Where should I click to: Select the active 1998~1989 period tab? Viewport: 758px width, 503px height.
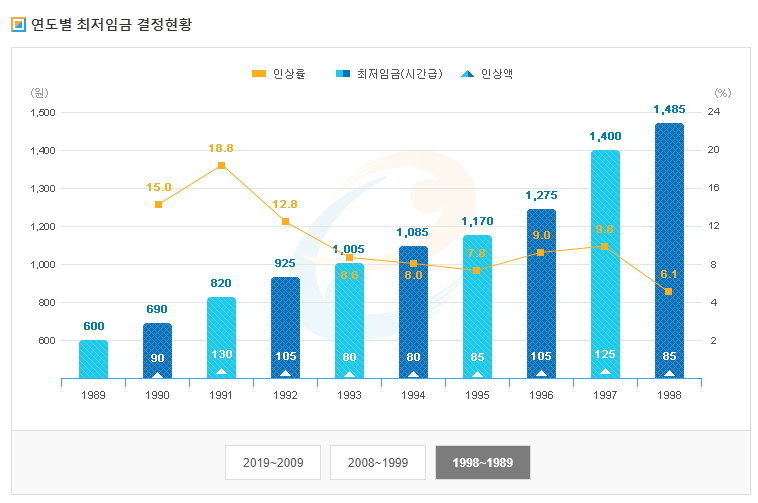pyautogui.click(x=483, y=463)
